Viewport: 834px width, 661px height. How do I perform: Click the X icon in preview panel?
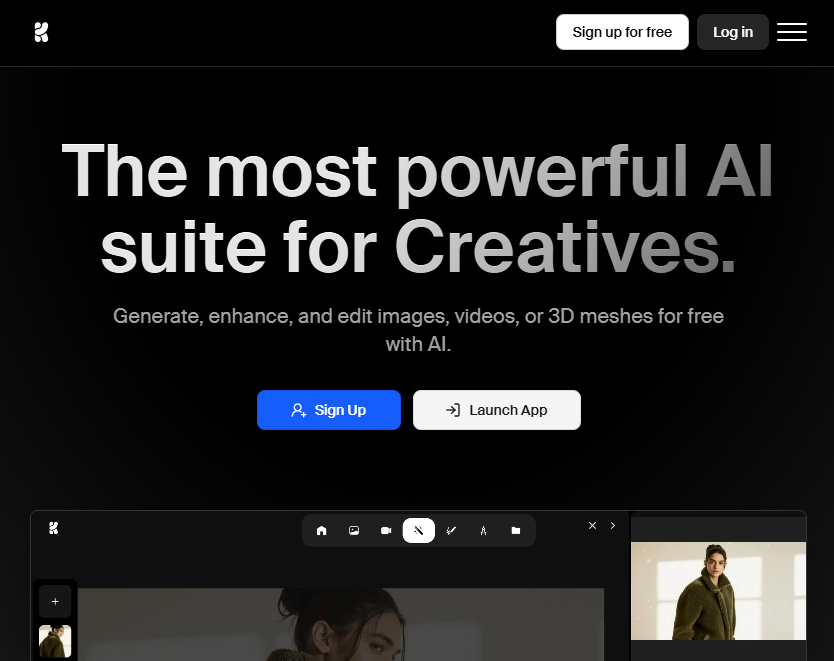coord(592,525)
